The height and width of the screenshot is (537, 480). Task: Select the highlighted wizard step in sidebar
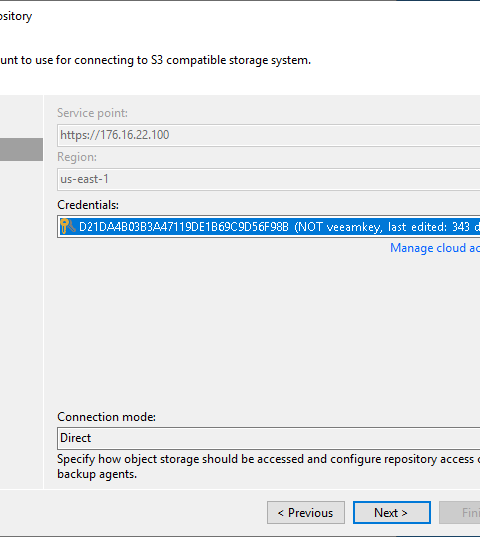click(x=21, y=149)
